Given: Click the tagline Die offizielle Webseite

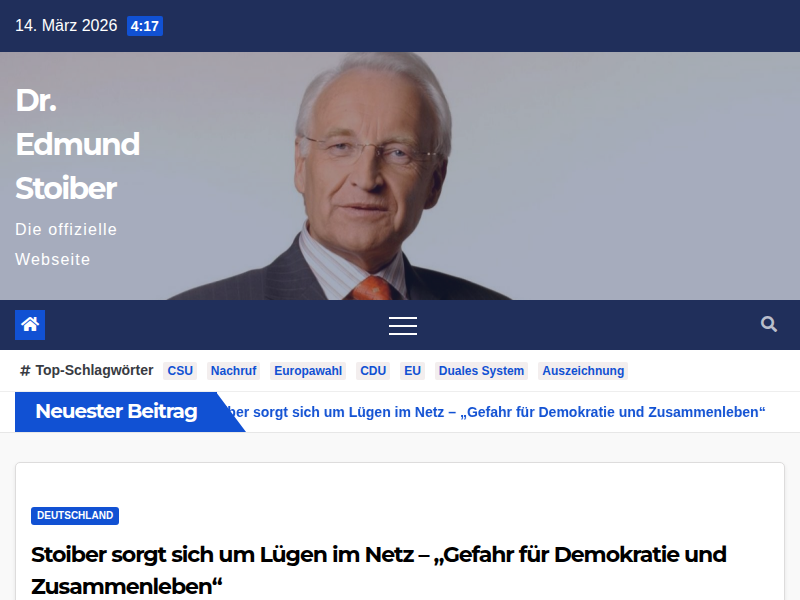Looking at the screenshot, I should (x=64, y=244).
